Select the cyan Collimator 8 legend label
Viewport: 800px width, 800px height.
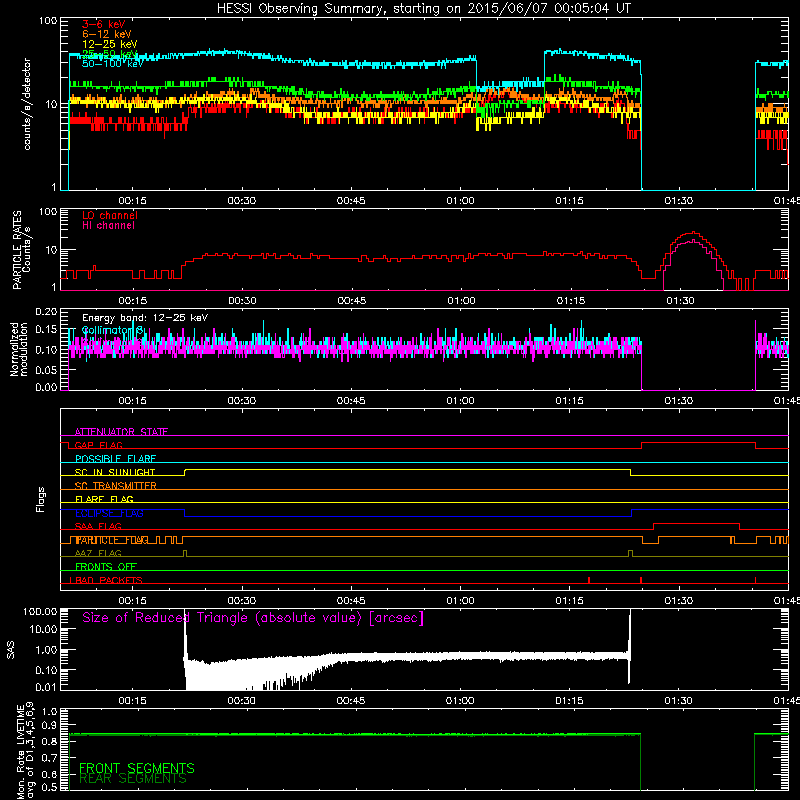pyautogui.click(x=113, y=330)
